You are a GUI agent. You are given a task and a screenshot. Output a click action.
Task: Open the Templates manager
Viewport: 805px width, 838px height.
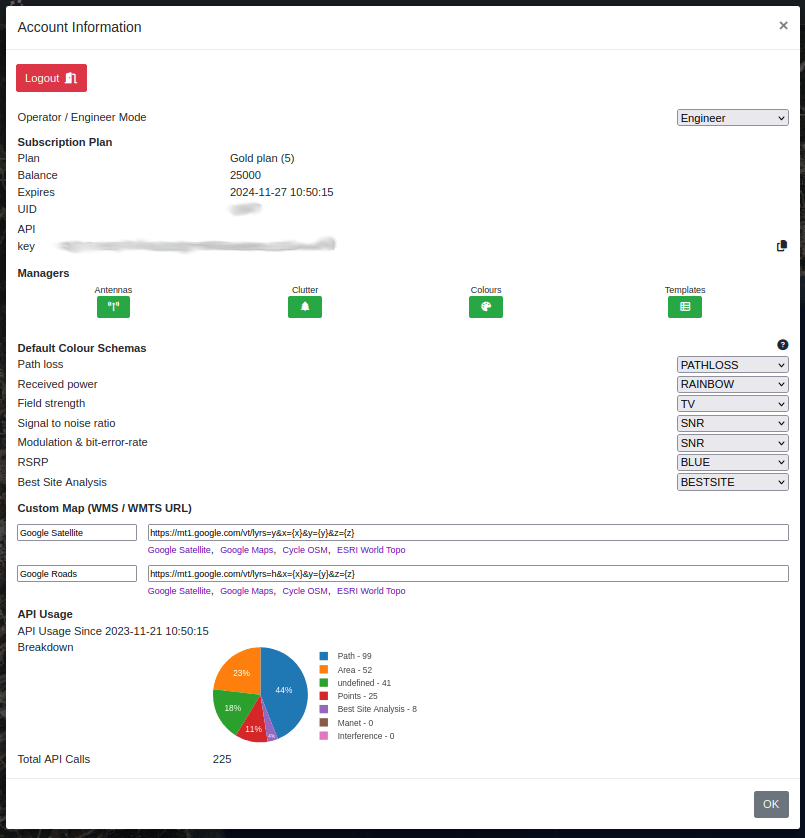pos(684,307)
